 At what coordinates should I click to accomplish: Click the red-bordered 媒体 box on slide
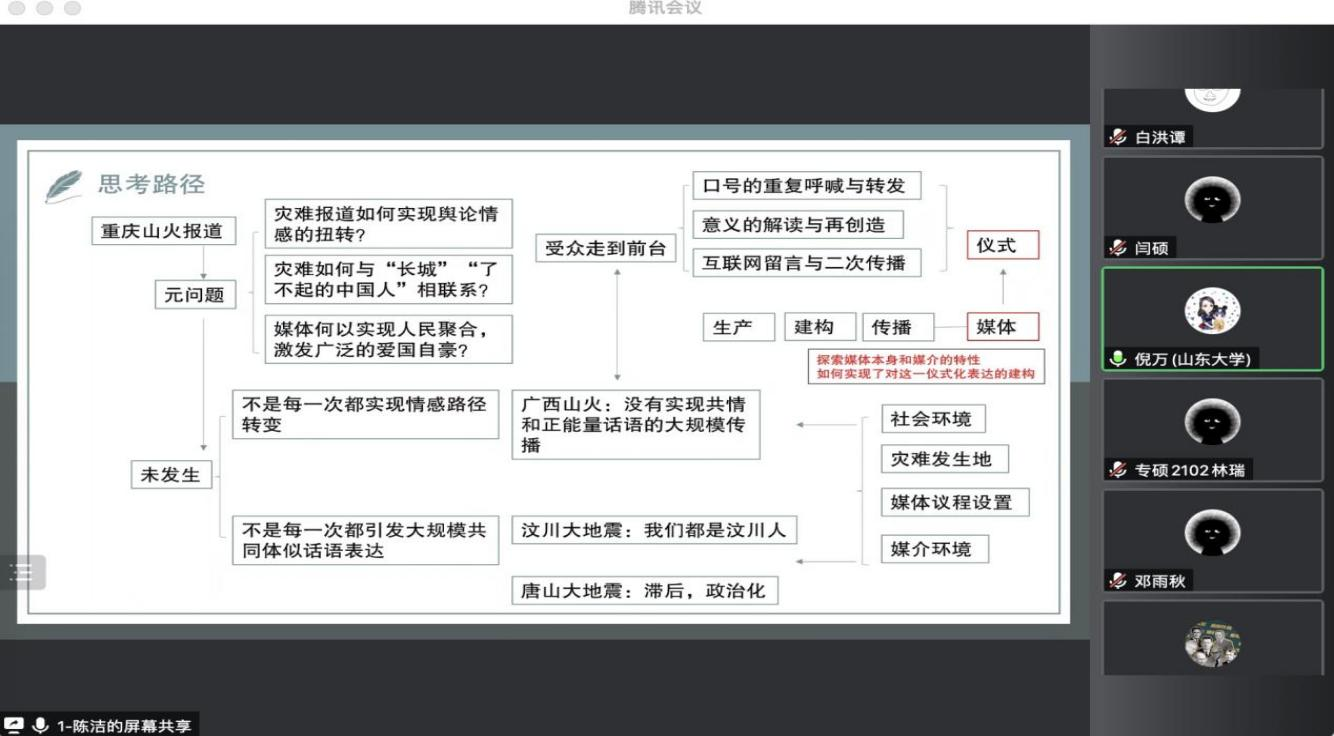click(1002, 327)
